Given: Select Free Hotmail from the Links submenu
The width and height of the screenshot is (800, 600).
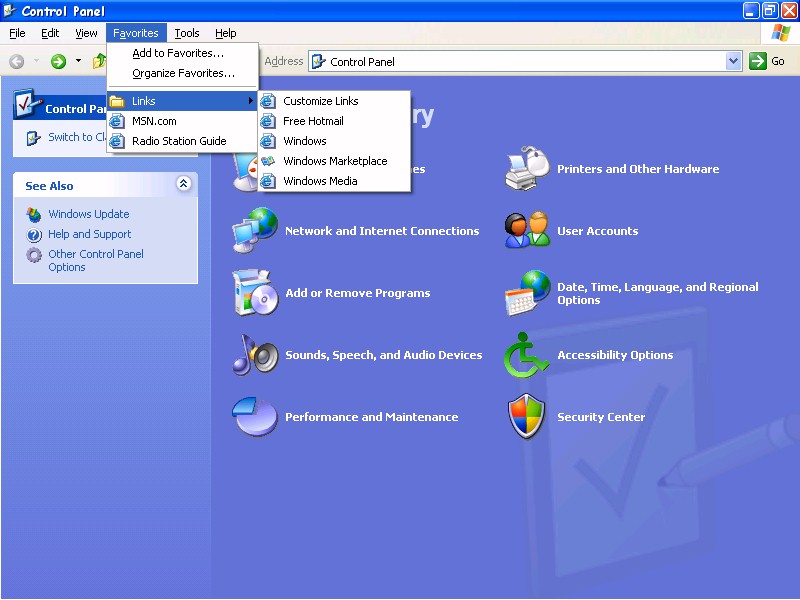Looking at the screenshot, I should (x=313, y=121).
